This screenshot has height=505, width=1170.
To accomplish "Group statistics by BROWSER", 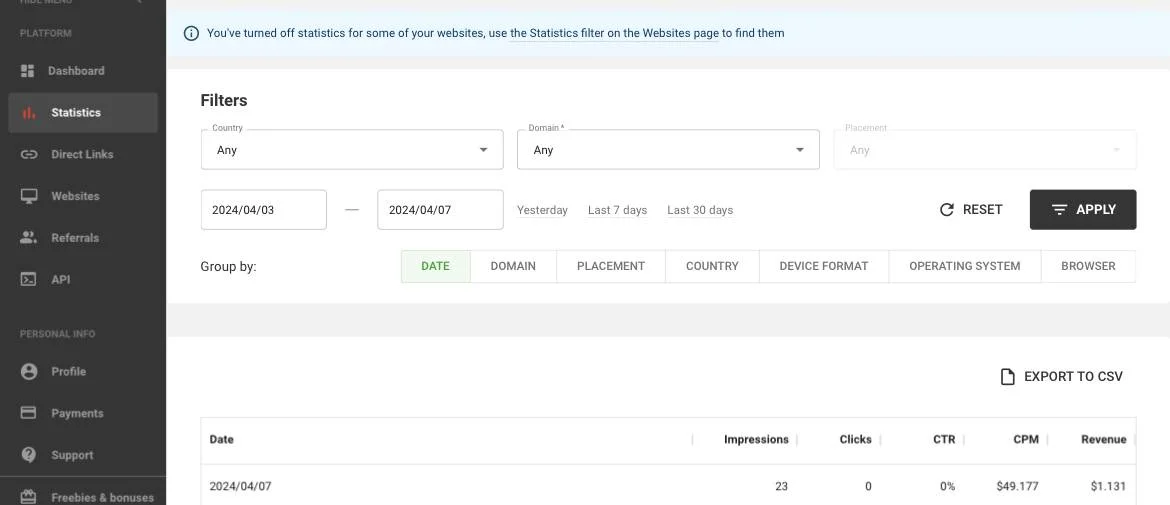I will coord(1088,266).
